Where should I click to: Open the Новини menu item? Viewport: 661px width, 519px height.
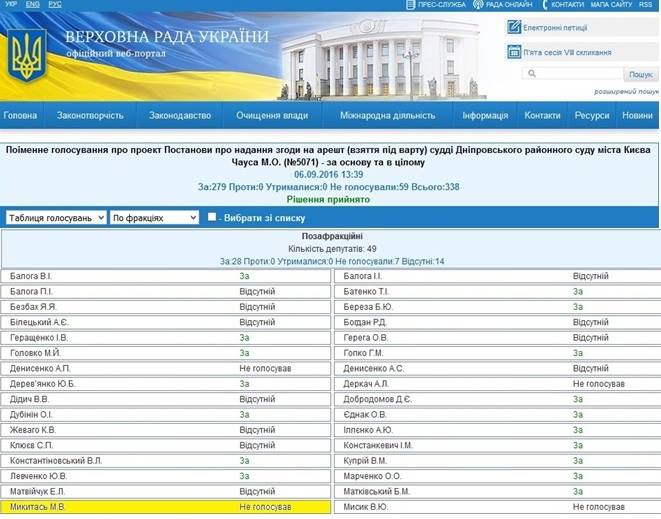point(637,115)
